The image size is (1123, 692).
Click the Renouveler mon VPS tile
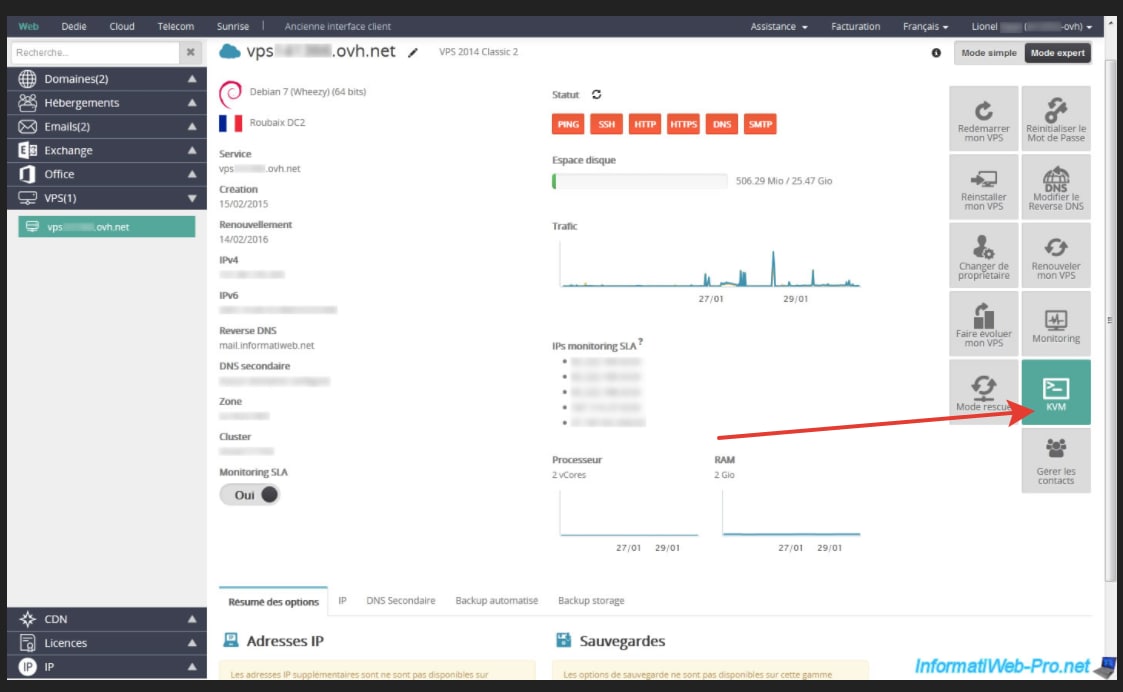click(1056, 255)
